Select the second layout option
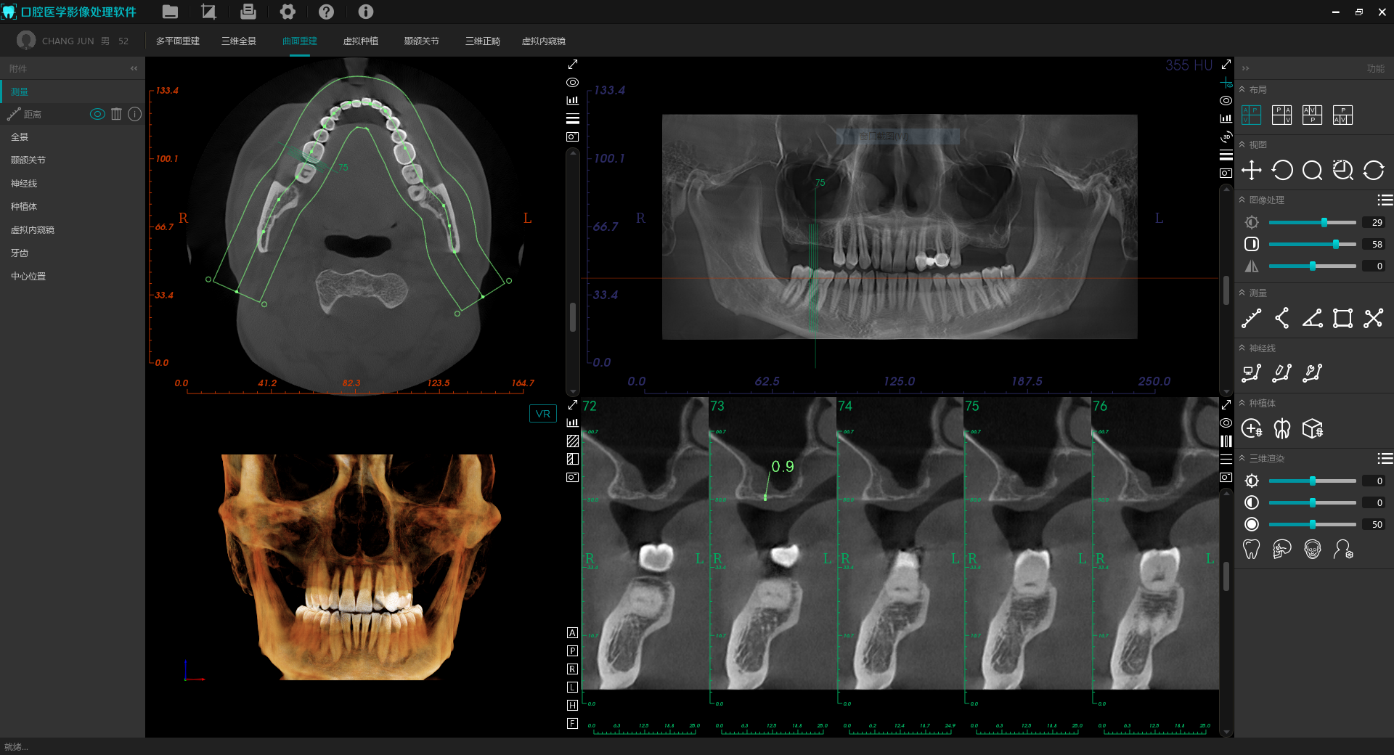 pos(1282,115)
